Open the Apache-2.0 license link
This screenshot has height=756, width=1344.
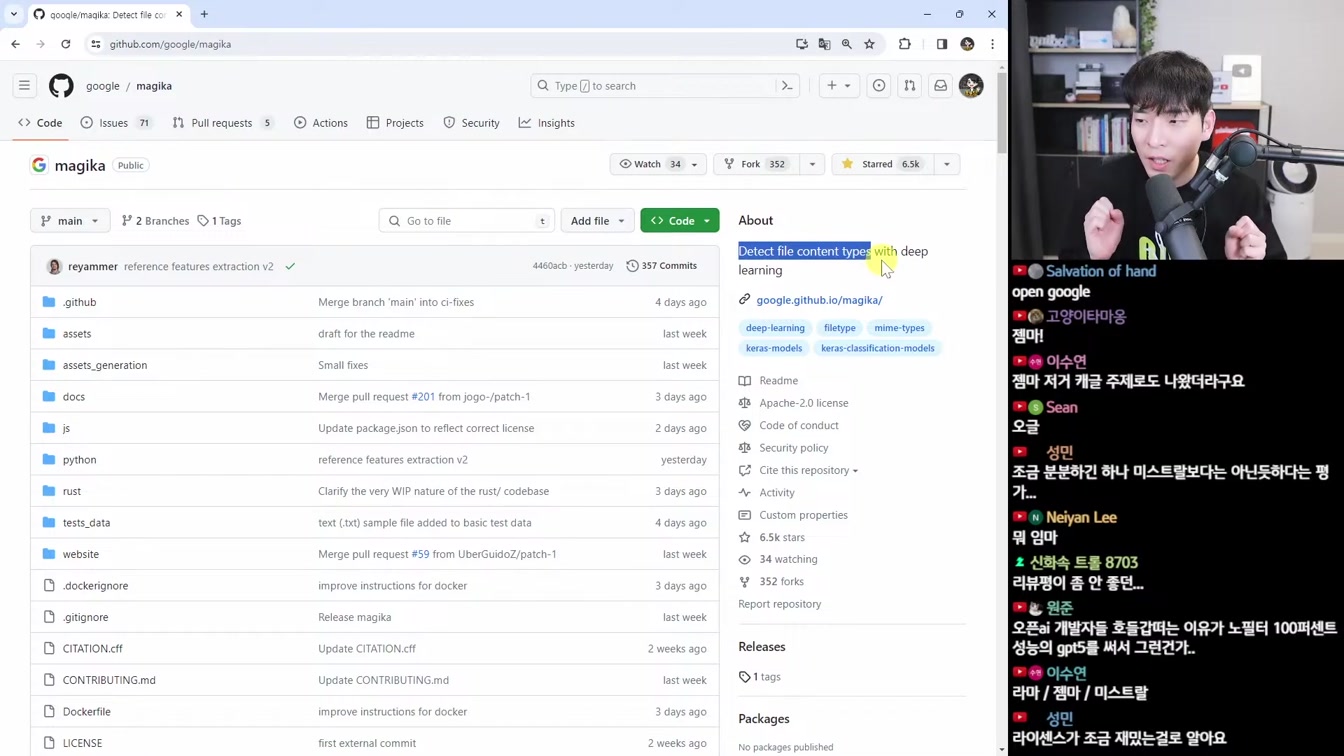(803, 403)
